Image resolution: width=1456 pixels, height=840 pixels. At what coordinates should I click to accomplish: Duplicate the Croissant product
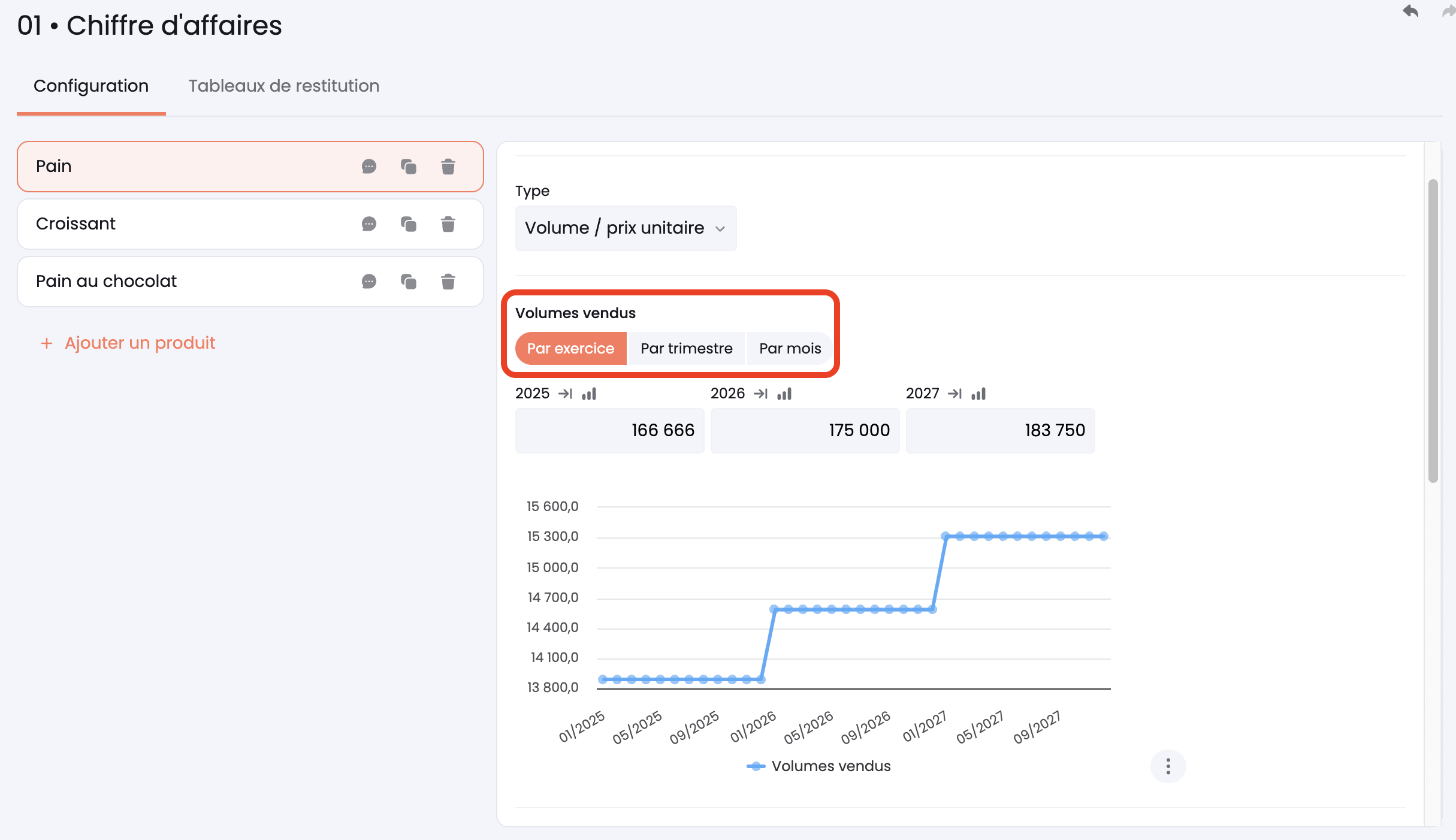[409, 224]
